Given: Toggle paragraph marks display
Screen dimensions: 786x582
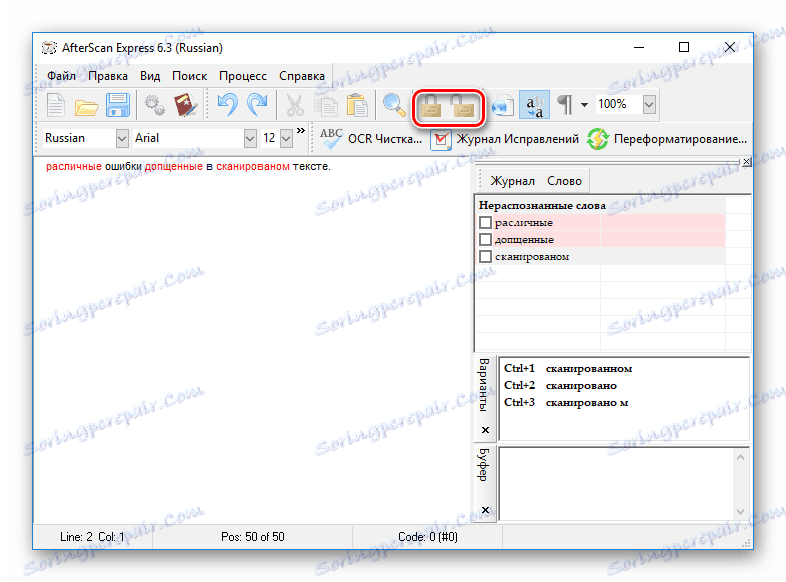Looking at the screenshot, I should (565, 105).
